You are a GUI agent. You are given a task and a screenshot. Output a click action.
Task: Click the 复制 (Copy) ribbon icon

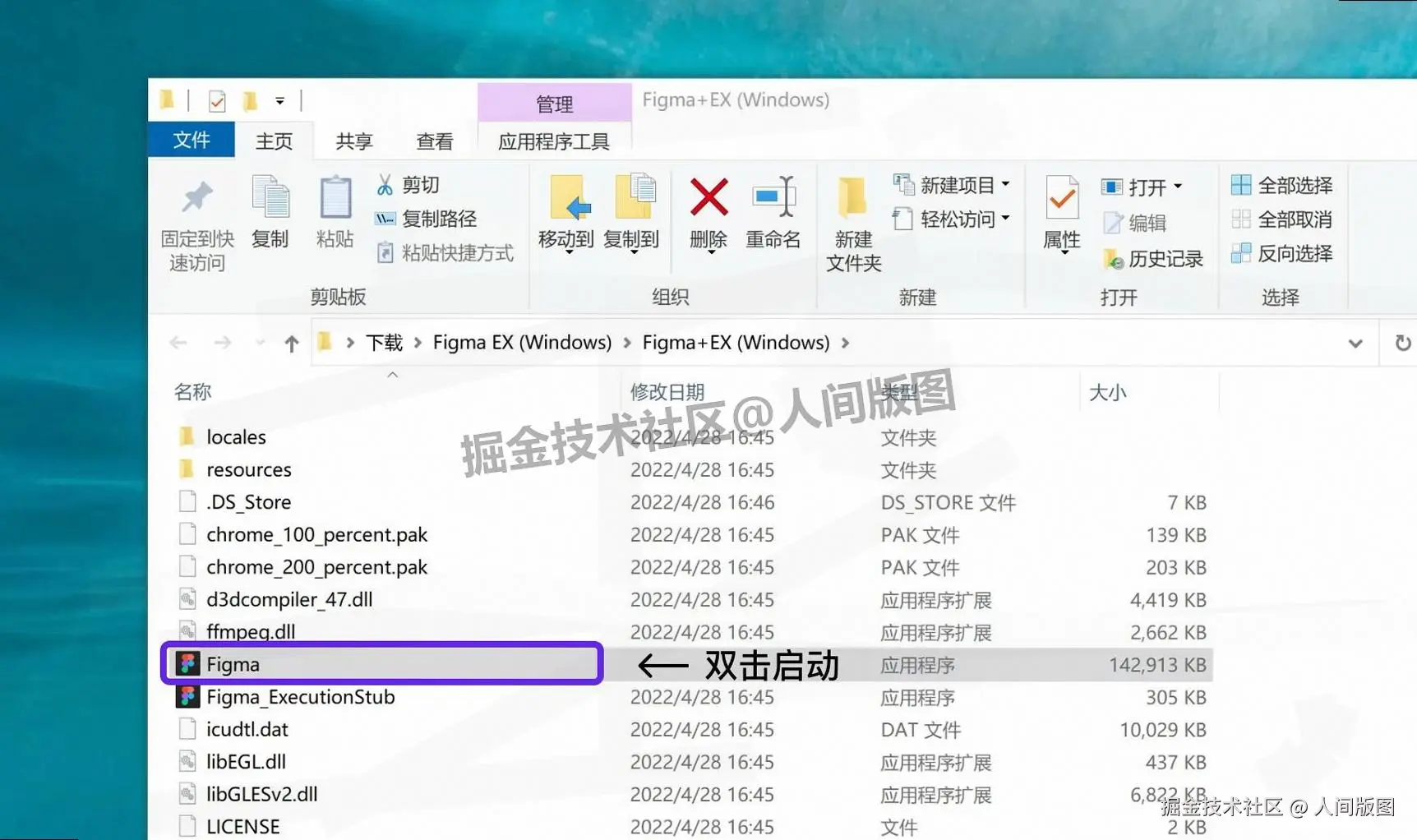click(x=270, y=197)
